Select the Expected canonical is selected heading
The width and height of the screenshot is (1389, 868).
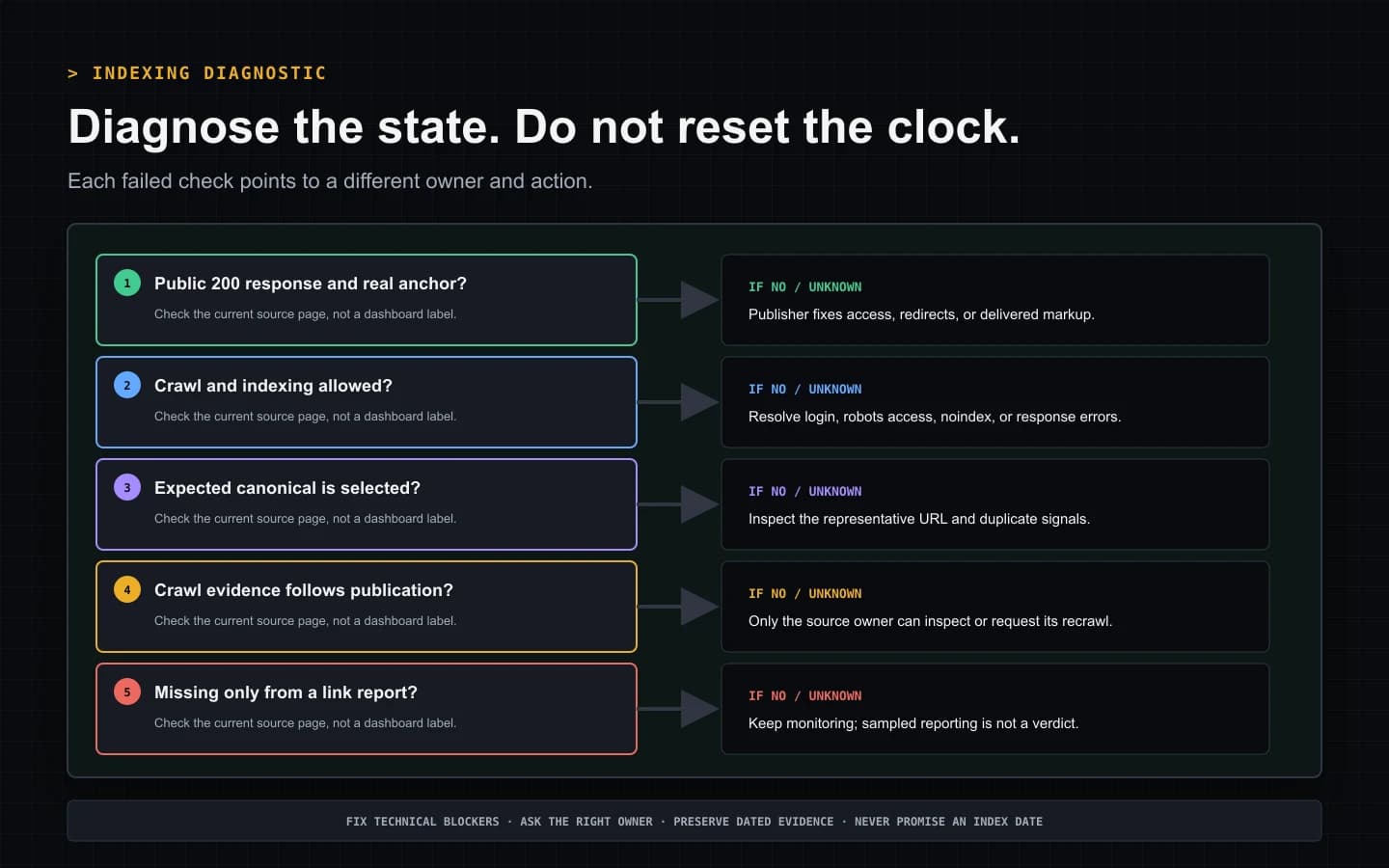tap(287, 488)
